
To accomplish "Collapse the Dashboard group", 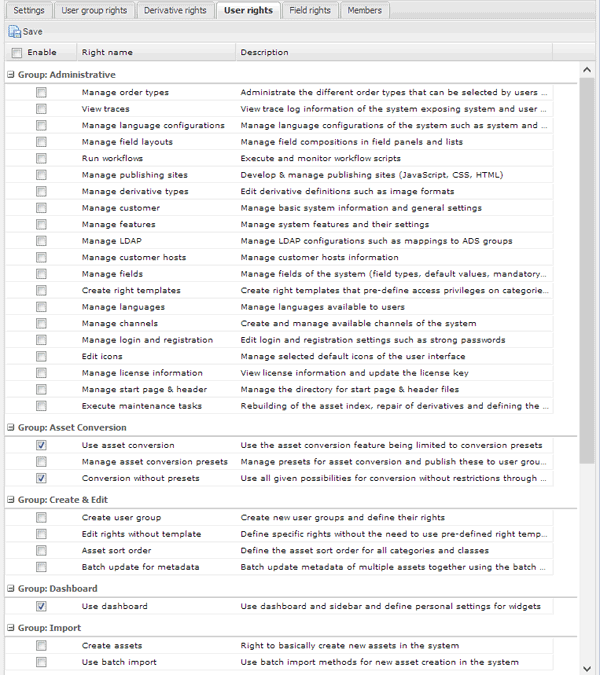I will 11,588.
